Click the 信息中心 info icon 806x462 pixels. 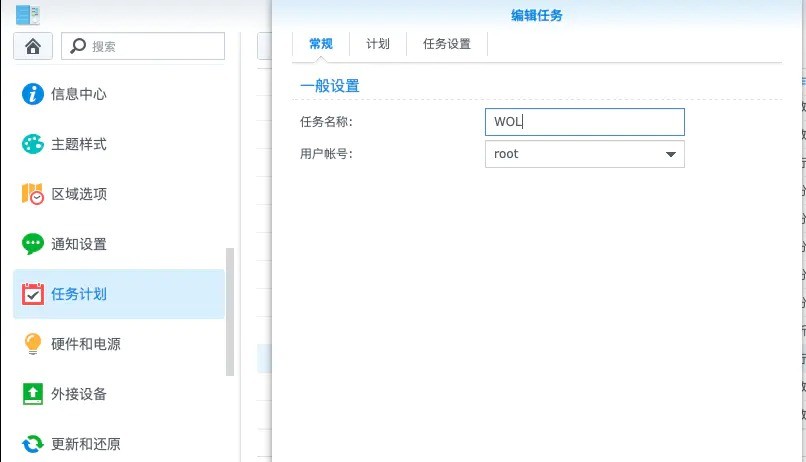coord(33,94)
